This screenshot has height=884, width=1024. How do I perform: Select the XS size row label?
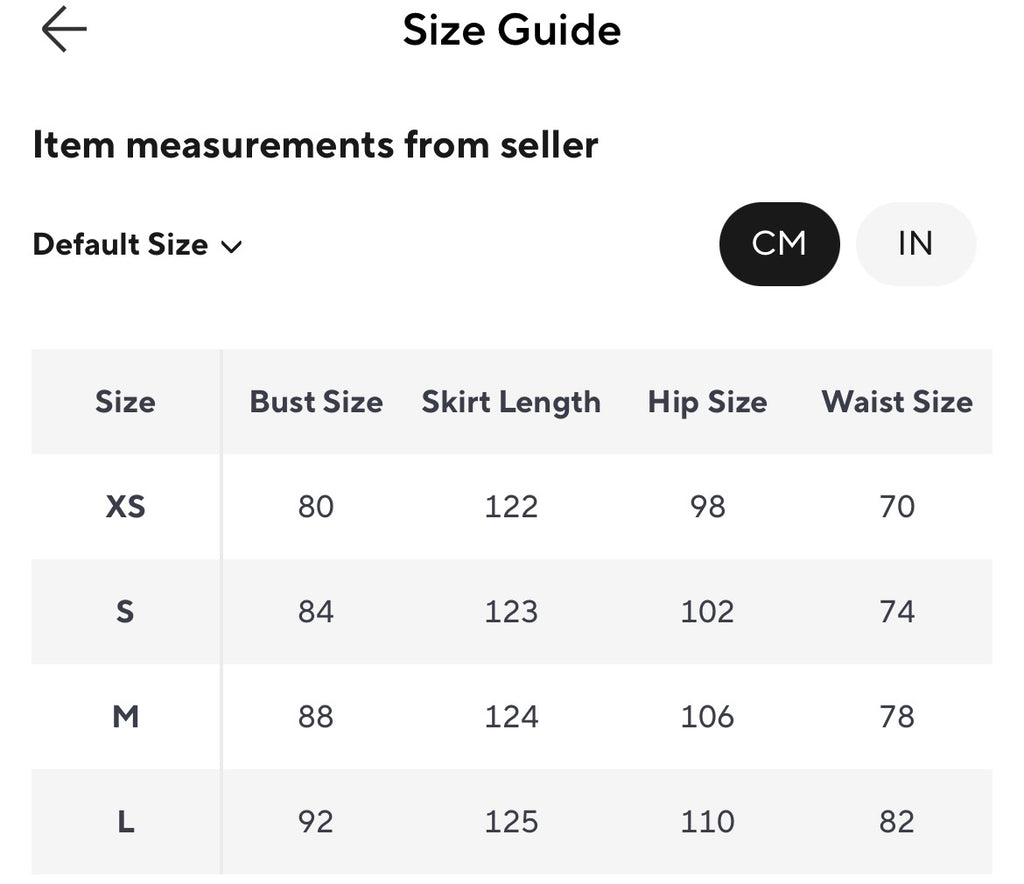coord(125,507)
